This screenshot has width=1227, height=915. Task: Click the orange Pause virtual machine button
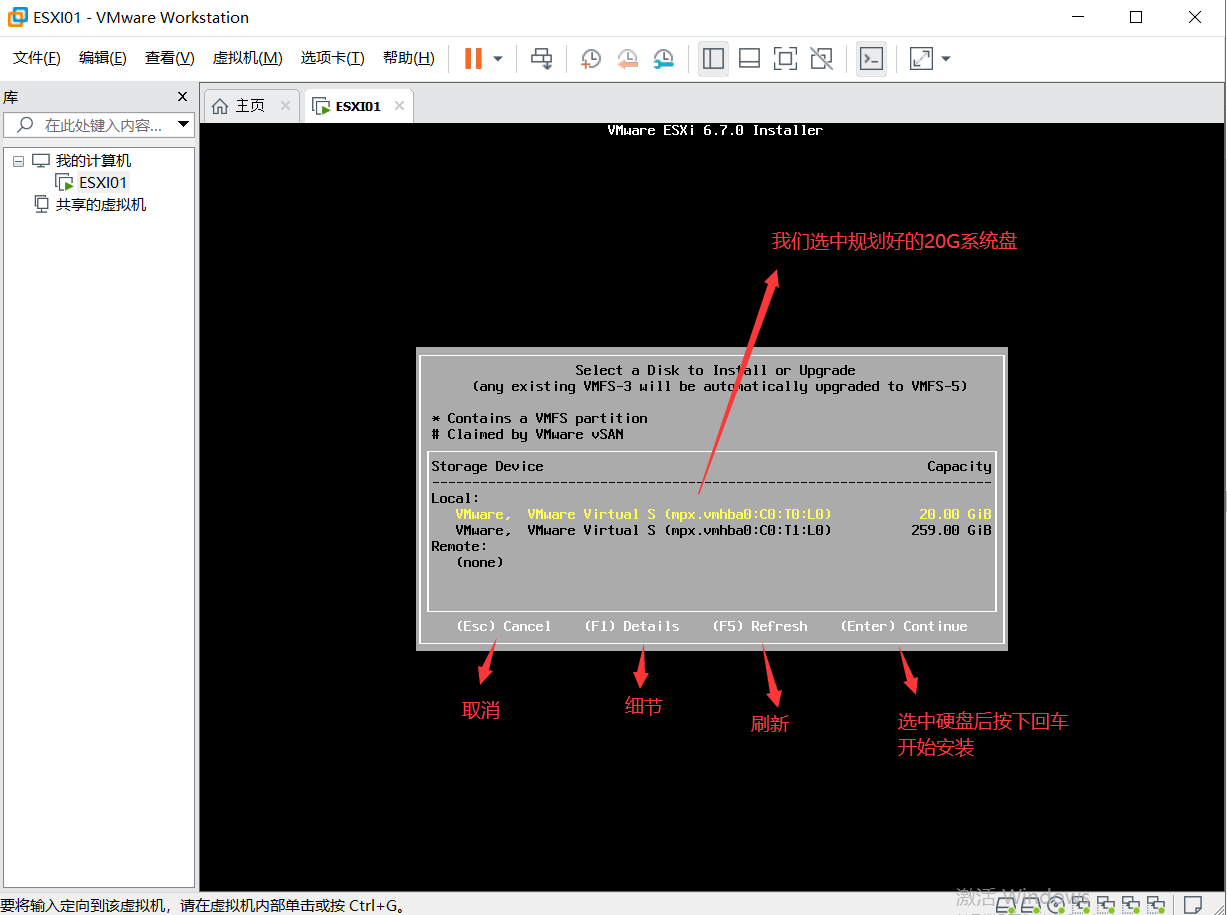click(473, 59)
